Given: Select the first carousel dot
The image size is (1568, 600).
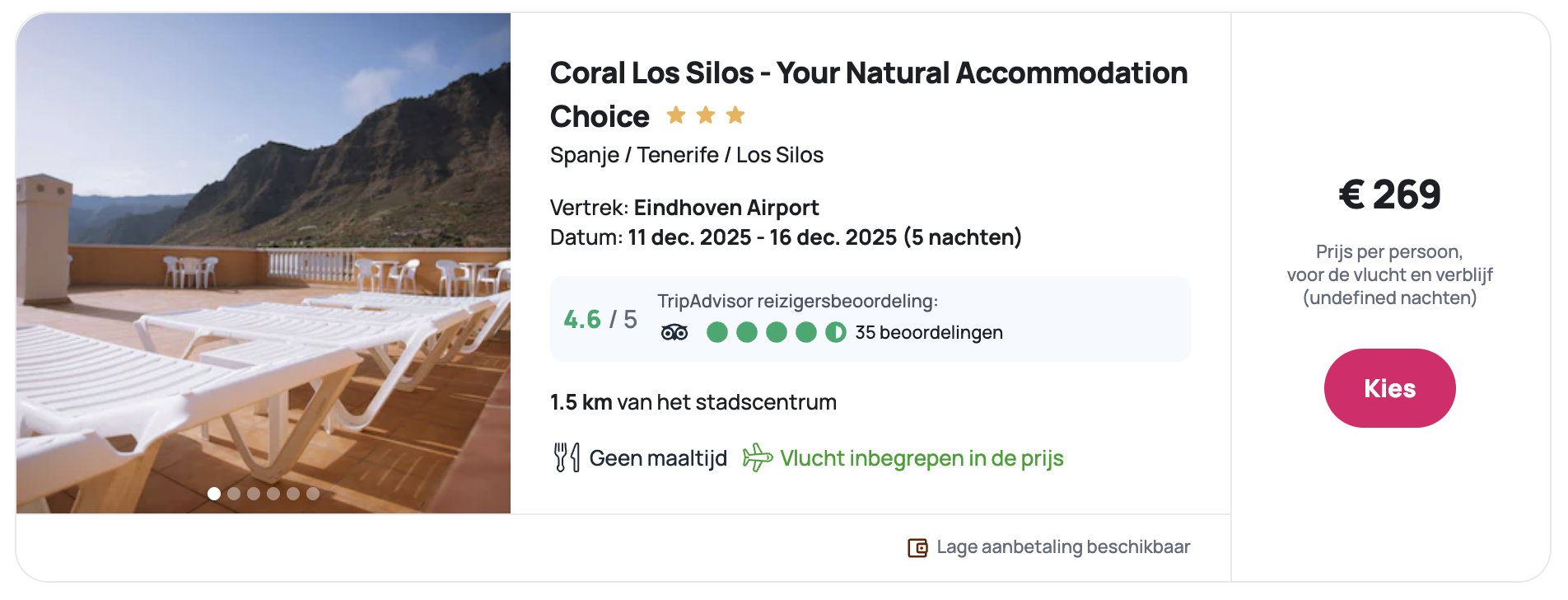Looking at the screenshot, I should 214,494.
